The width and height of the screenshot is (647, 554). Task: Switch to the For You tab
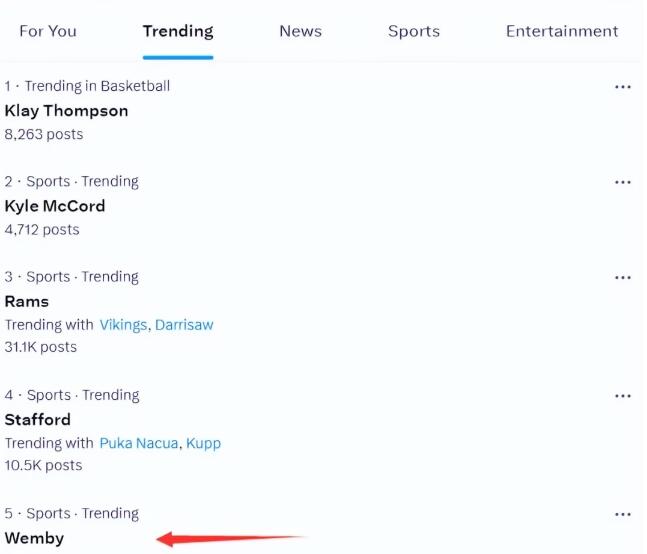tap(48, 31)
